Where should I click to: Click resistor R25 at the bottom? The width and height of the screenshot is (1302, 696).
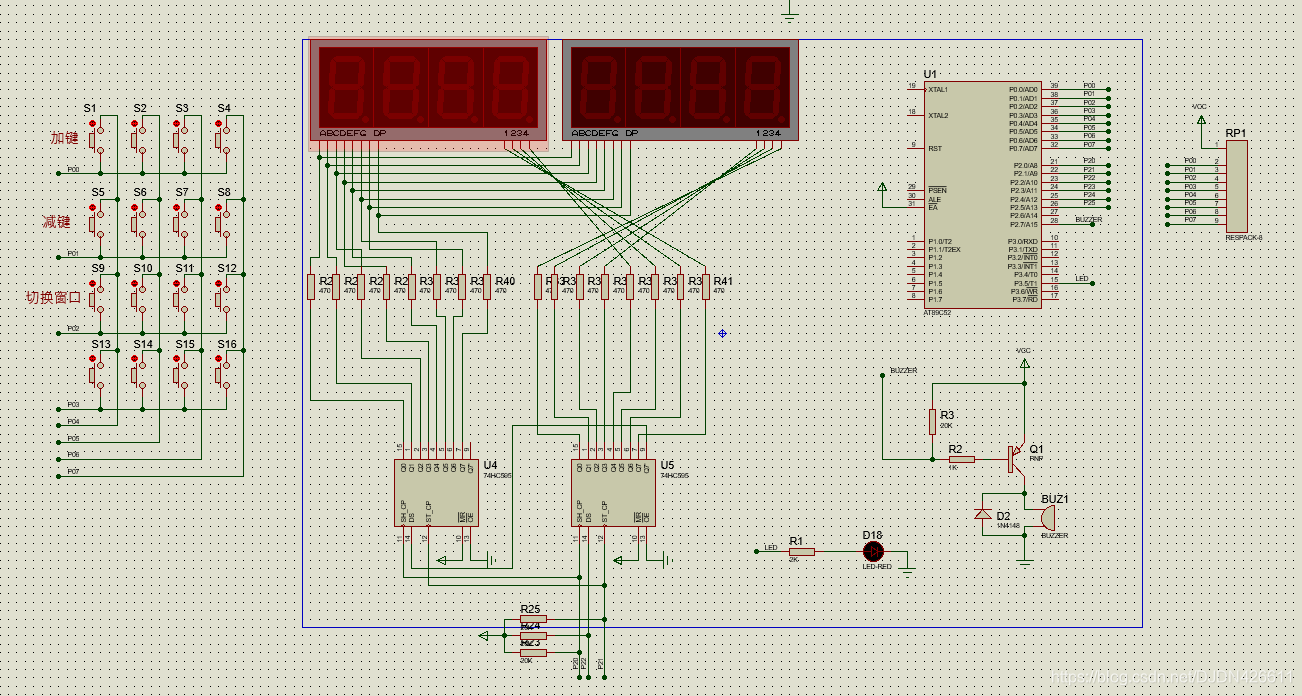(x=533, y=619)
